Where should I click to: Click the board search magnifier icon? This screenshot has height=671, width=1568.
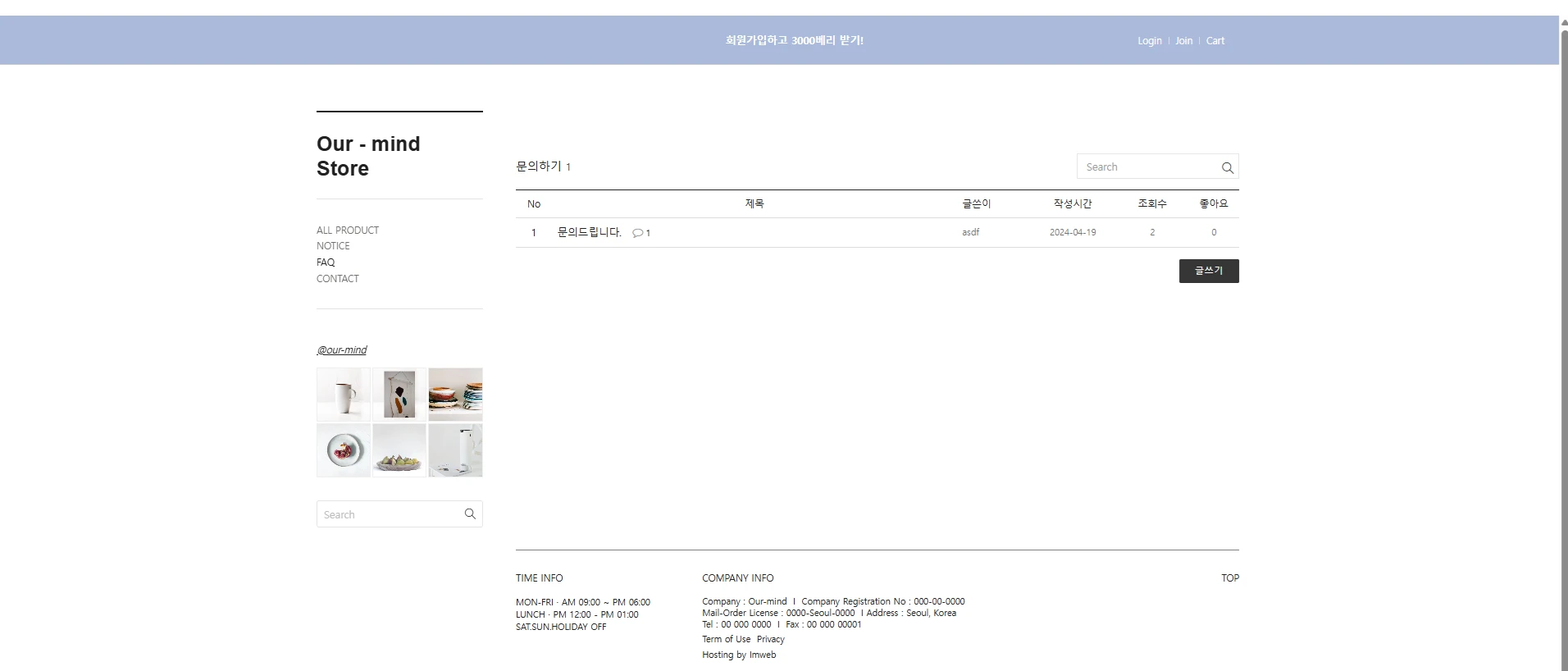tap(1227, 167)
